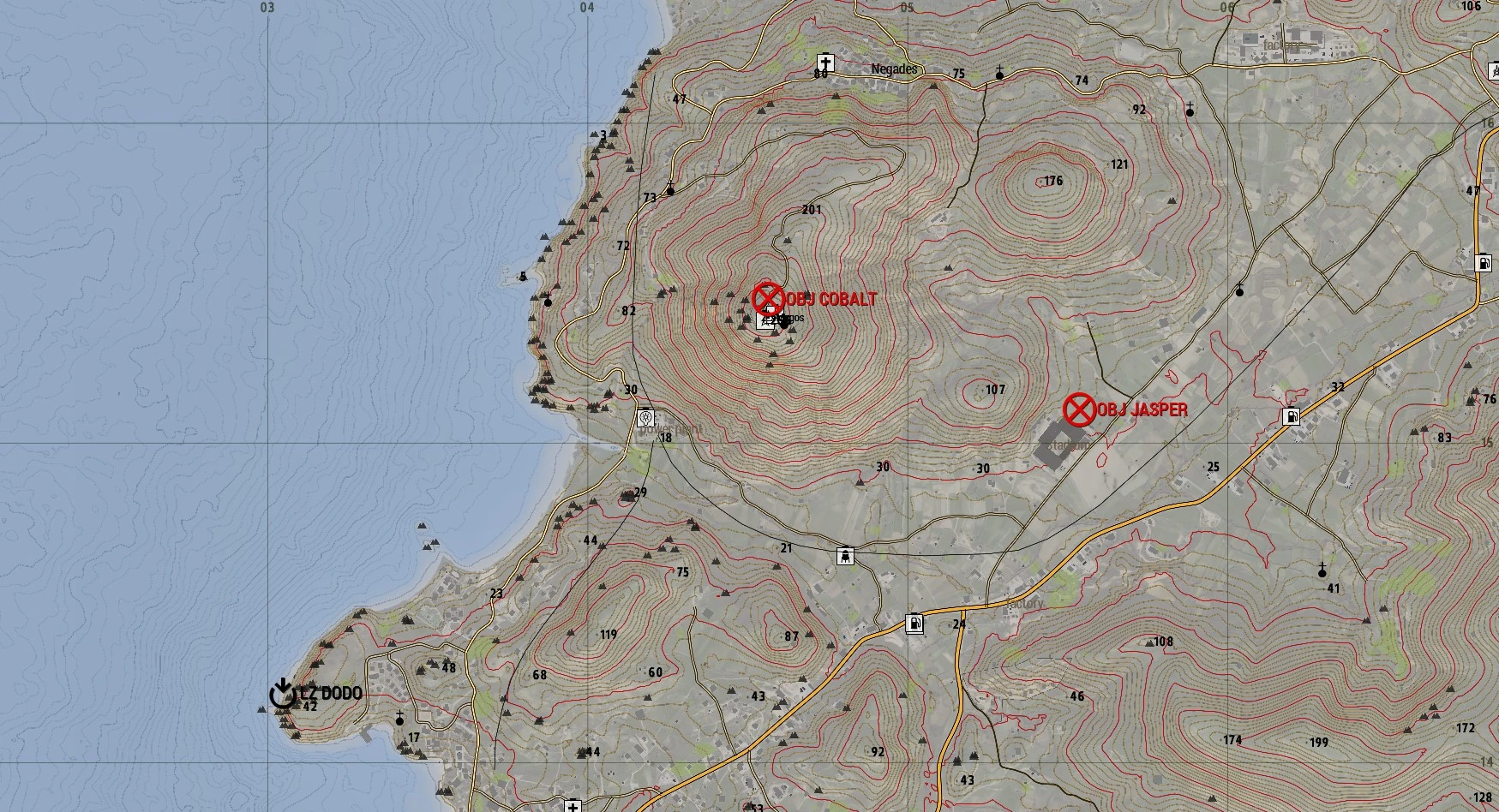Click the 199 elevation peak label
Viewport: 1499px width, 812px height.
click(x=1318, y=741)
